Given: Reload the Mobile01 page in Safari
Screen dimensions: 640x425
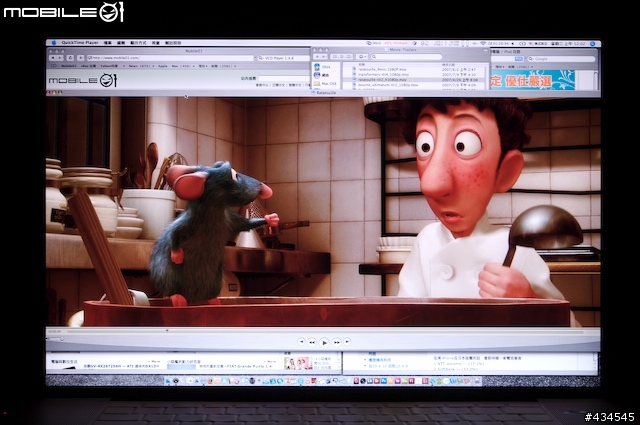Looking at the screenshot, I should coord(70,58).
